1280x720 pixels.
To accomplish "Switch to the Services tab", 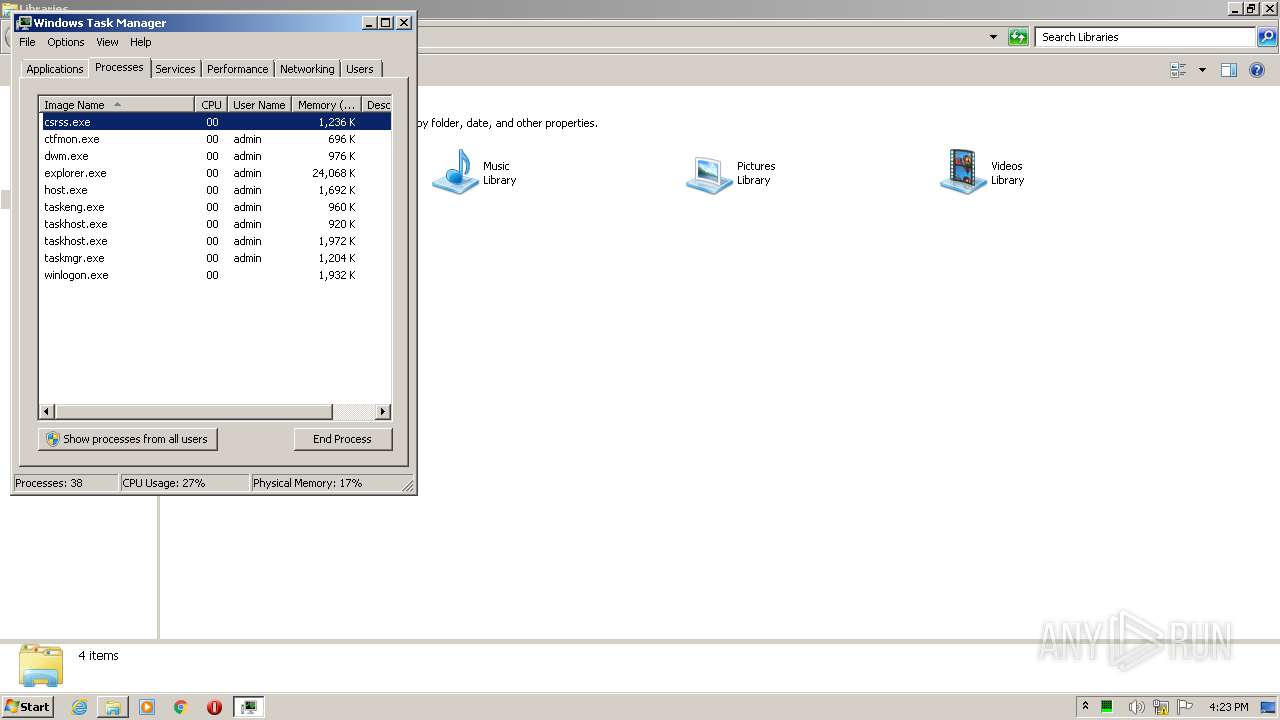I will 175,69.
